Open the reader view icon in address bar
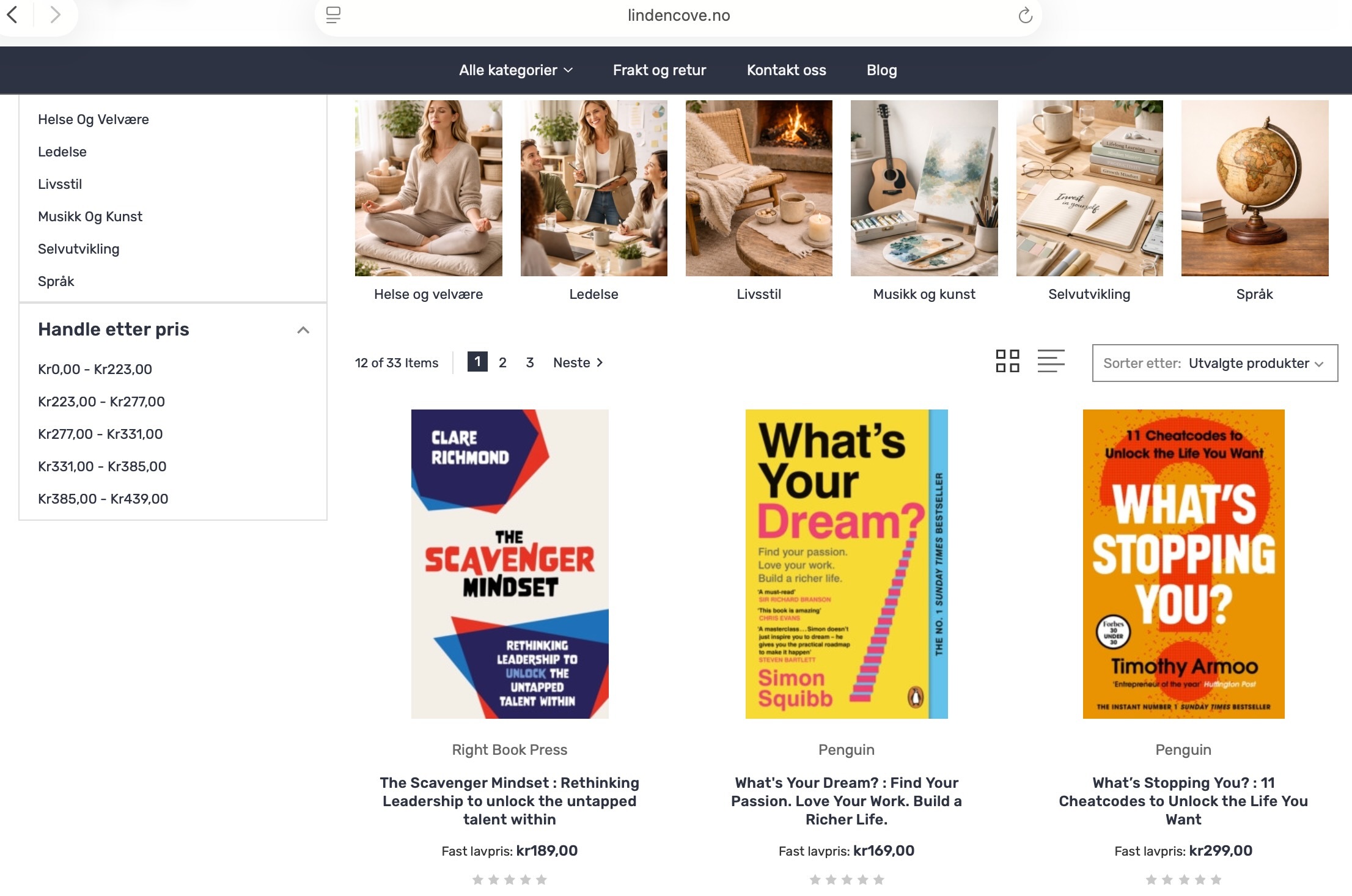The image size is (1352, 896). [333, 15]
